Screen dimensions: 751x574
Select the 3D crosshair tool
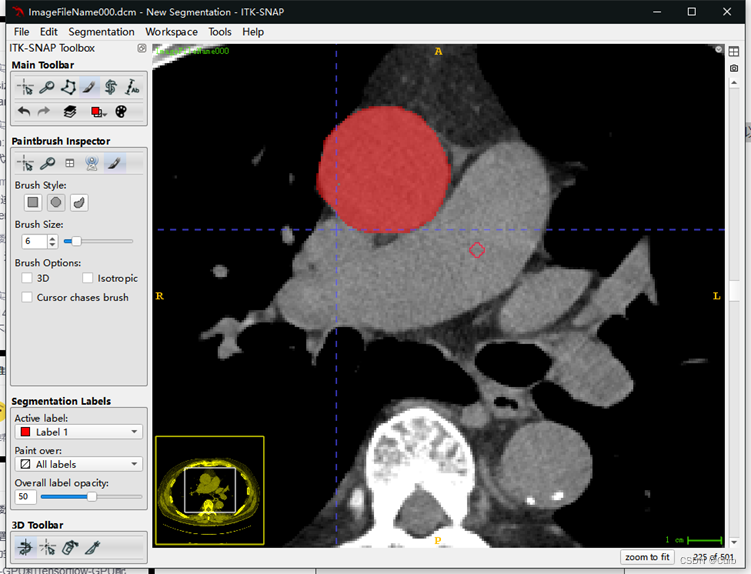[x=47, y=547]
